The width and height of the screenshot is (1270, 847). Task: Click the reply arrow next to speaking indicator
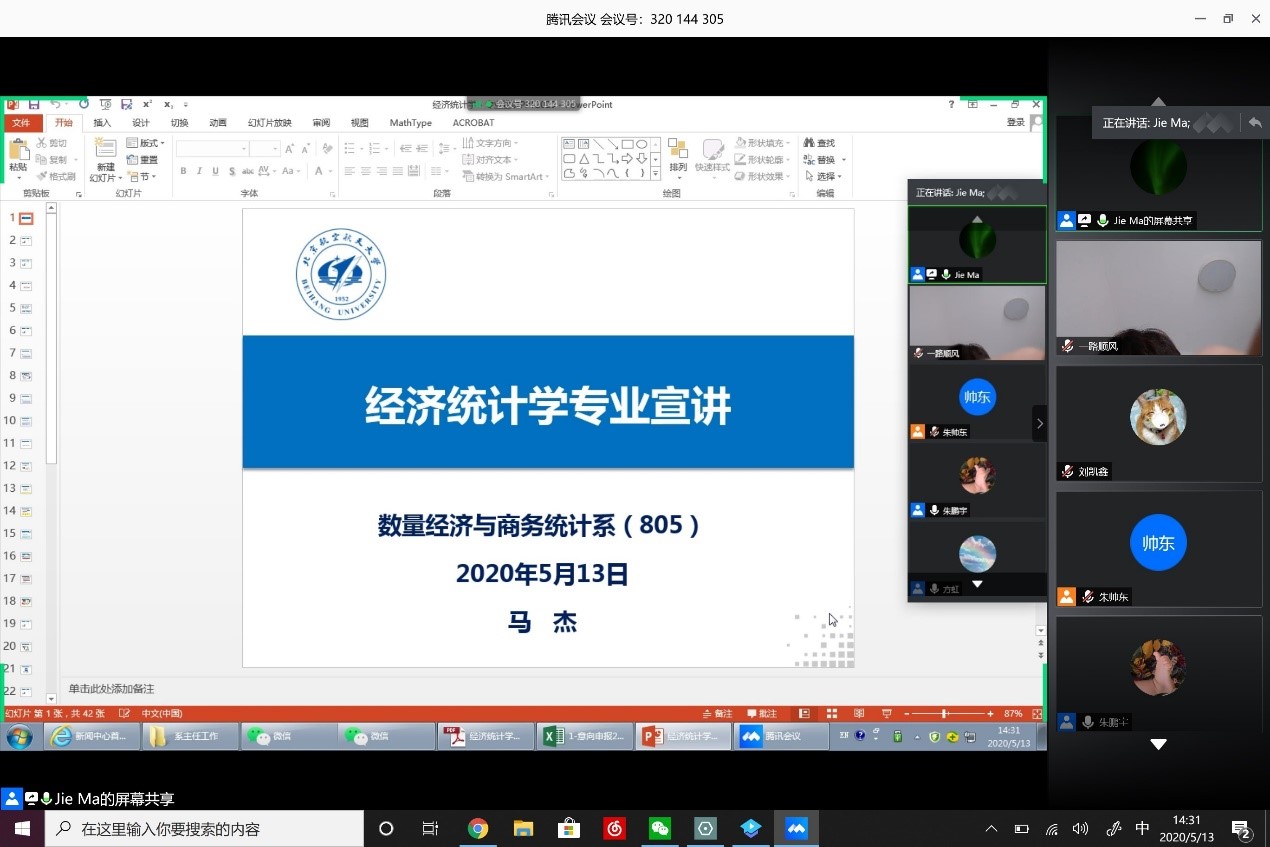[1254, 123]
